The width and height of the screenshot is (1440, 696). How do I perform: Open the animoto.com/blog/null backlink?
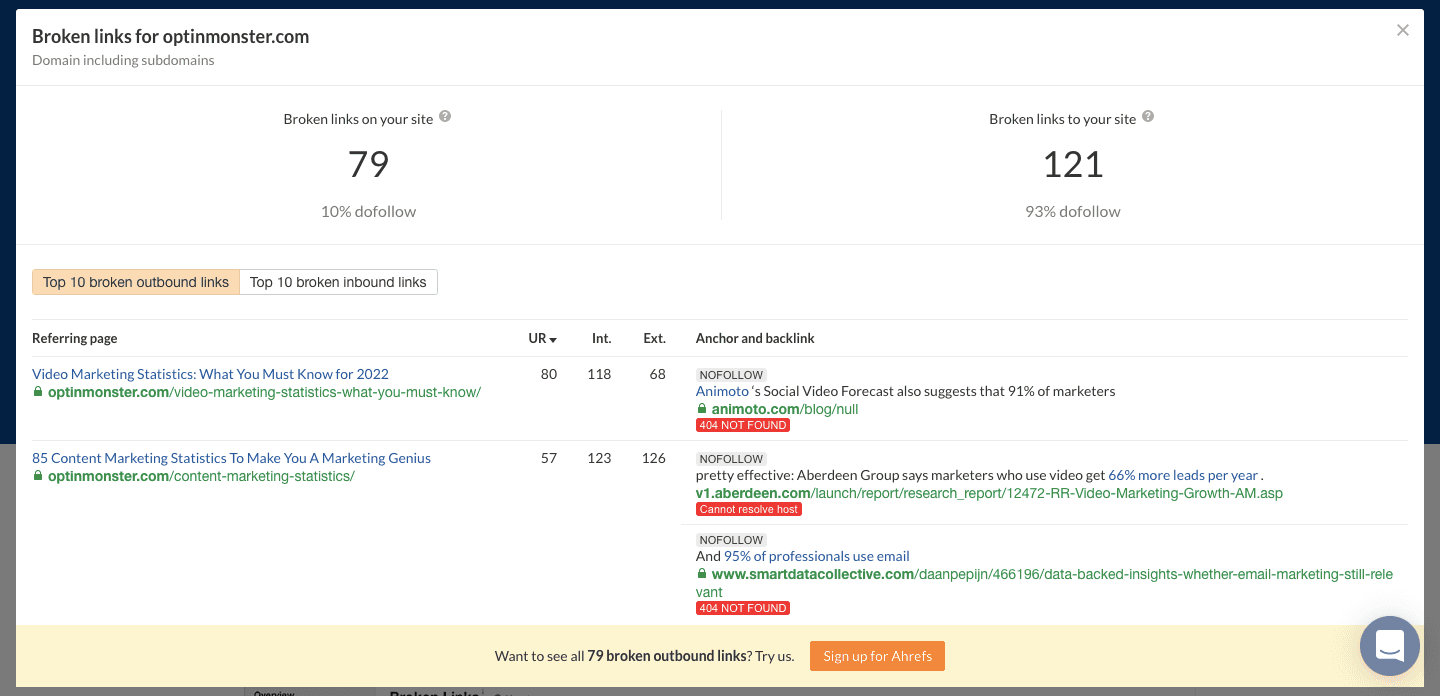pyautogui.click(x=784, y=409)
